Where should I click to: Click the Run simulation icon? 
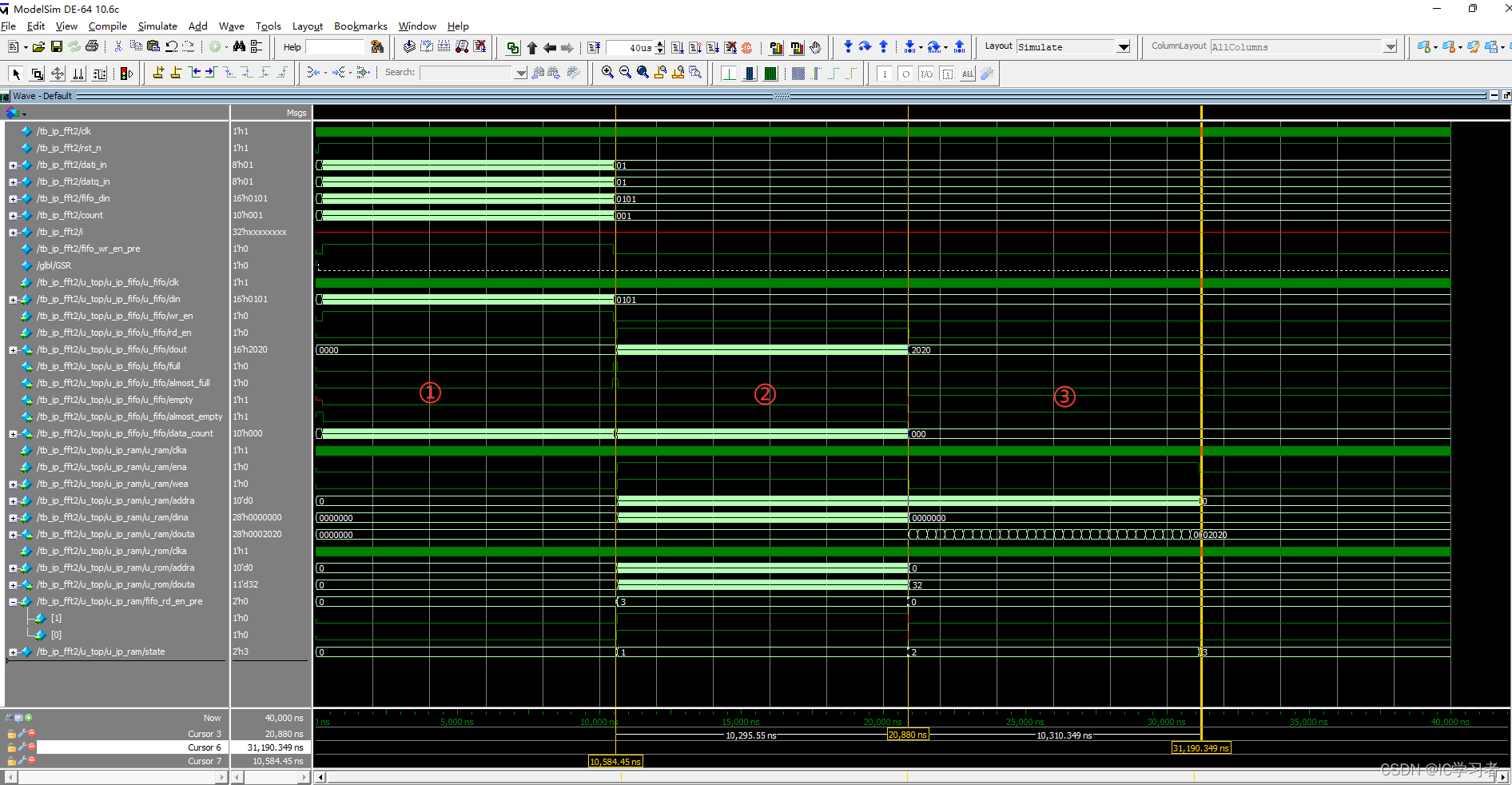(x=678, y=47)
